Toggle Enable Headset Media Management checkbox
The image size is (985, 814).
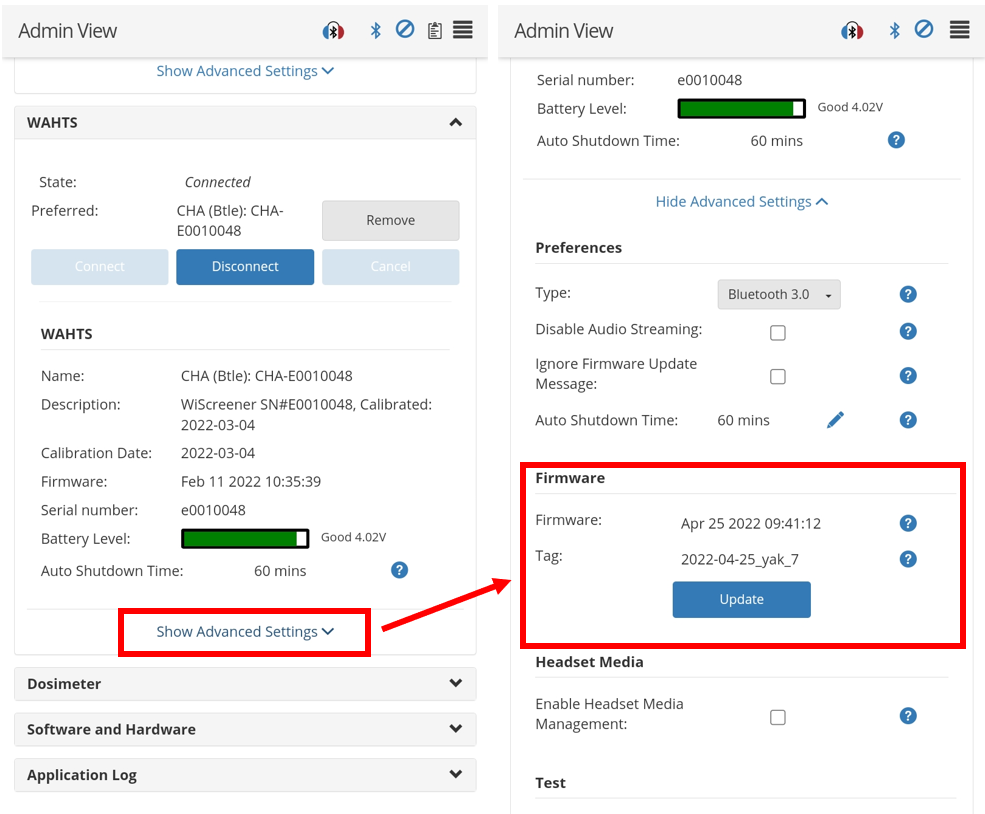777,717
